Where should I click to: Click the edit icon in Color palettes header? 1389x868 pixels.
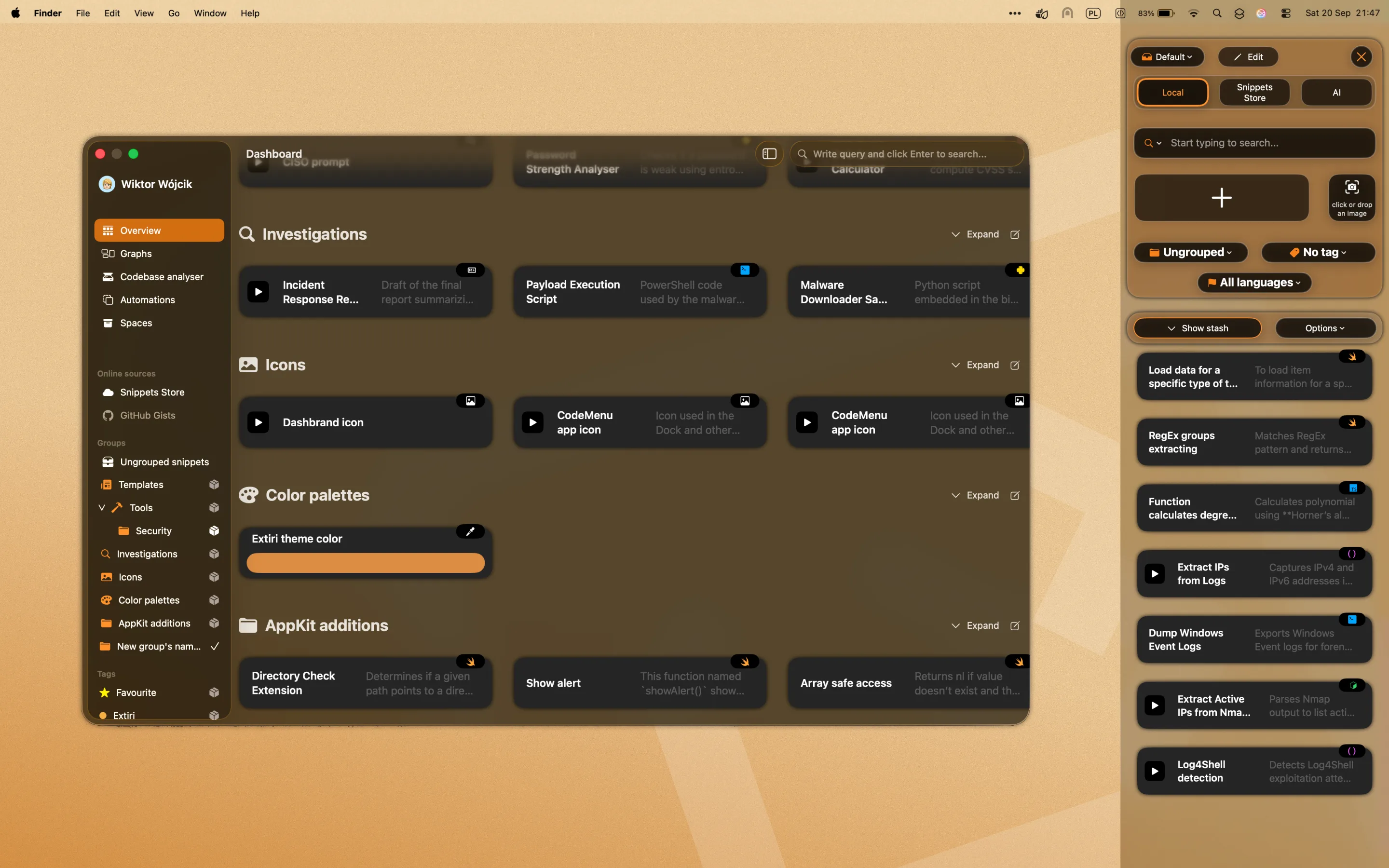(1015, 495)
